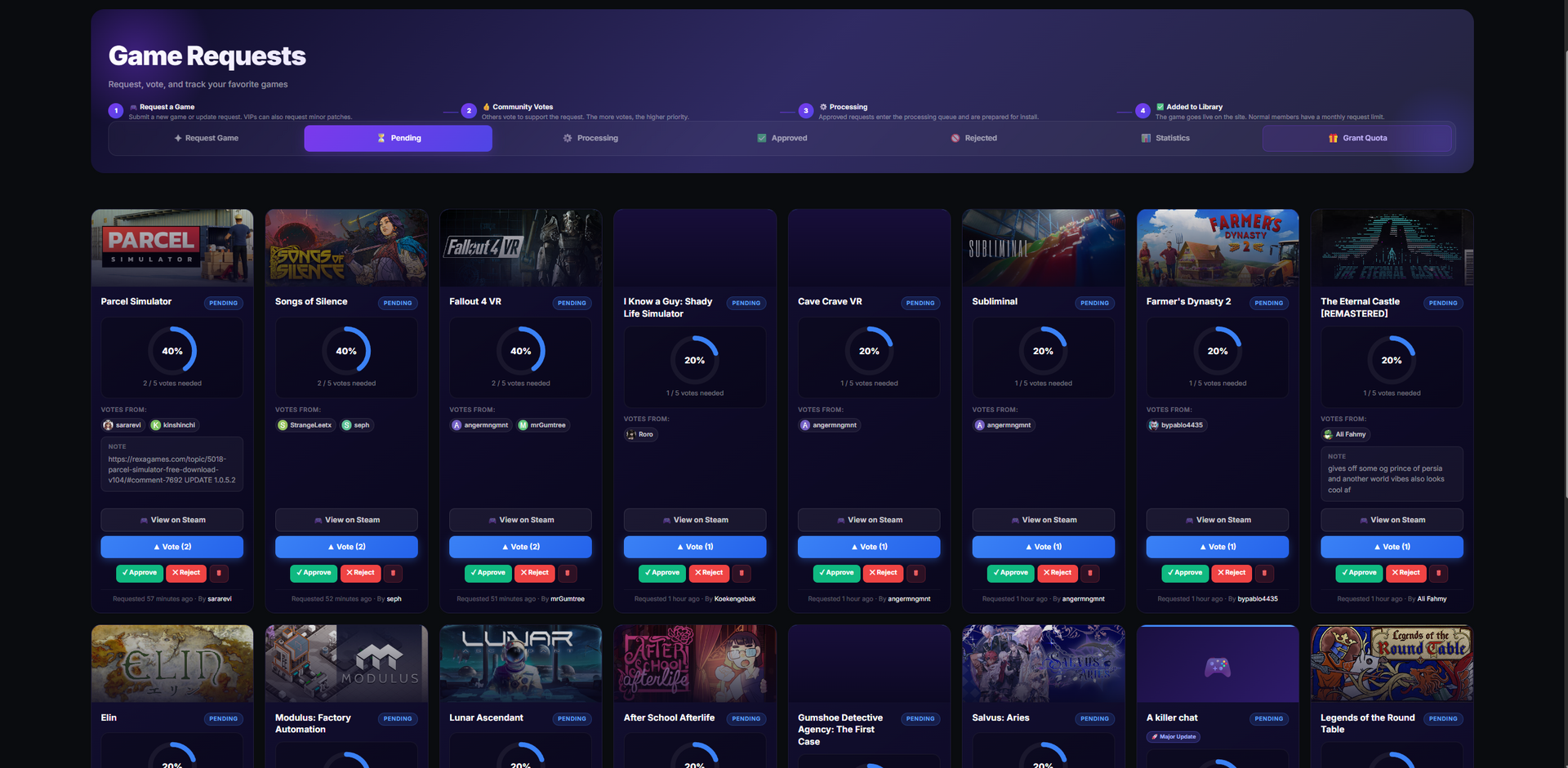
Task: View Songs of Silence on Steam
Action: click(x=346, y=520)
